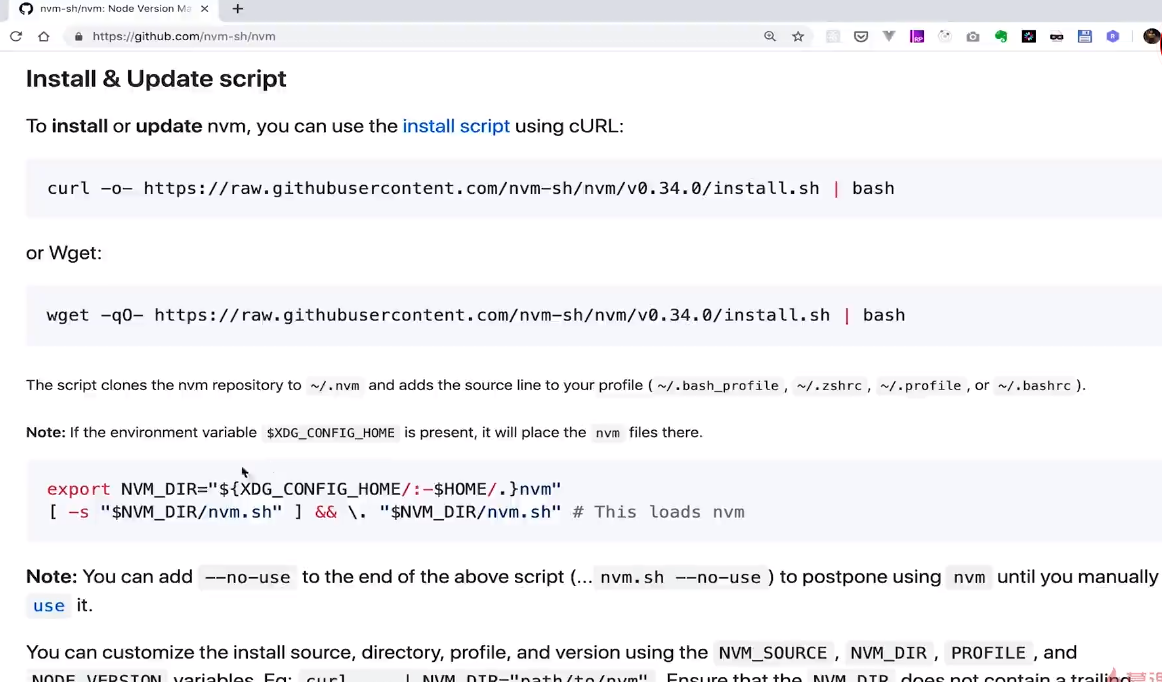Click the '# This loads nvm' comment line
Viewport: 1162px width, 682px height.
coord(659,512)
